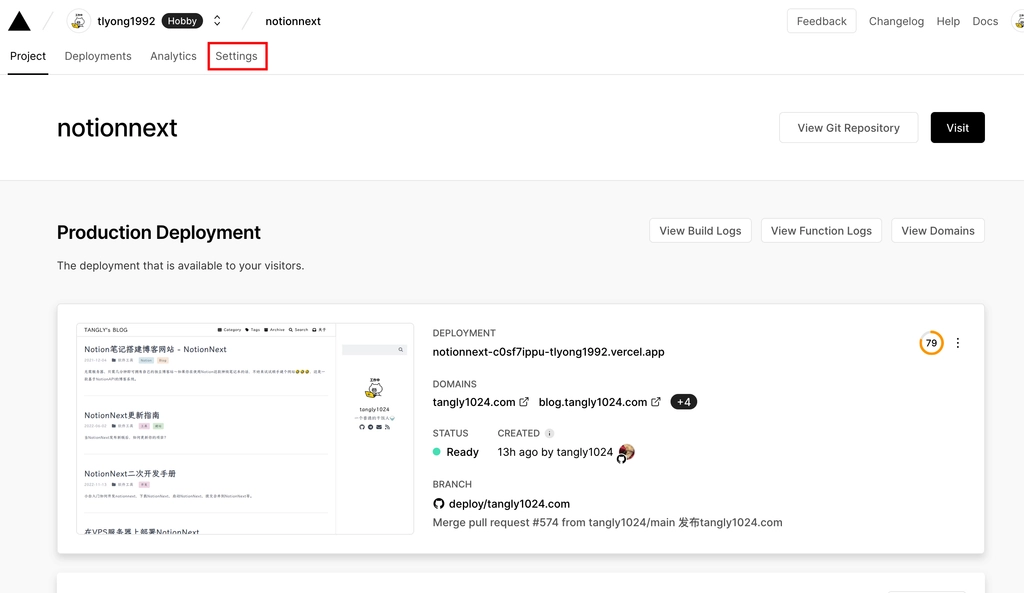Switch to the Settings tab

tap(236, 56)
